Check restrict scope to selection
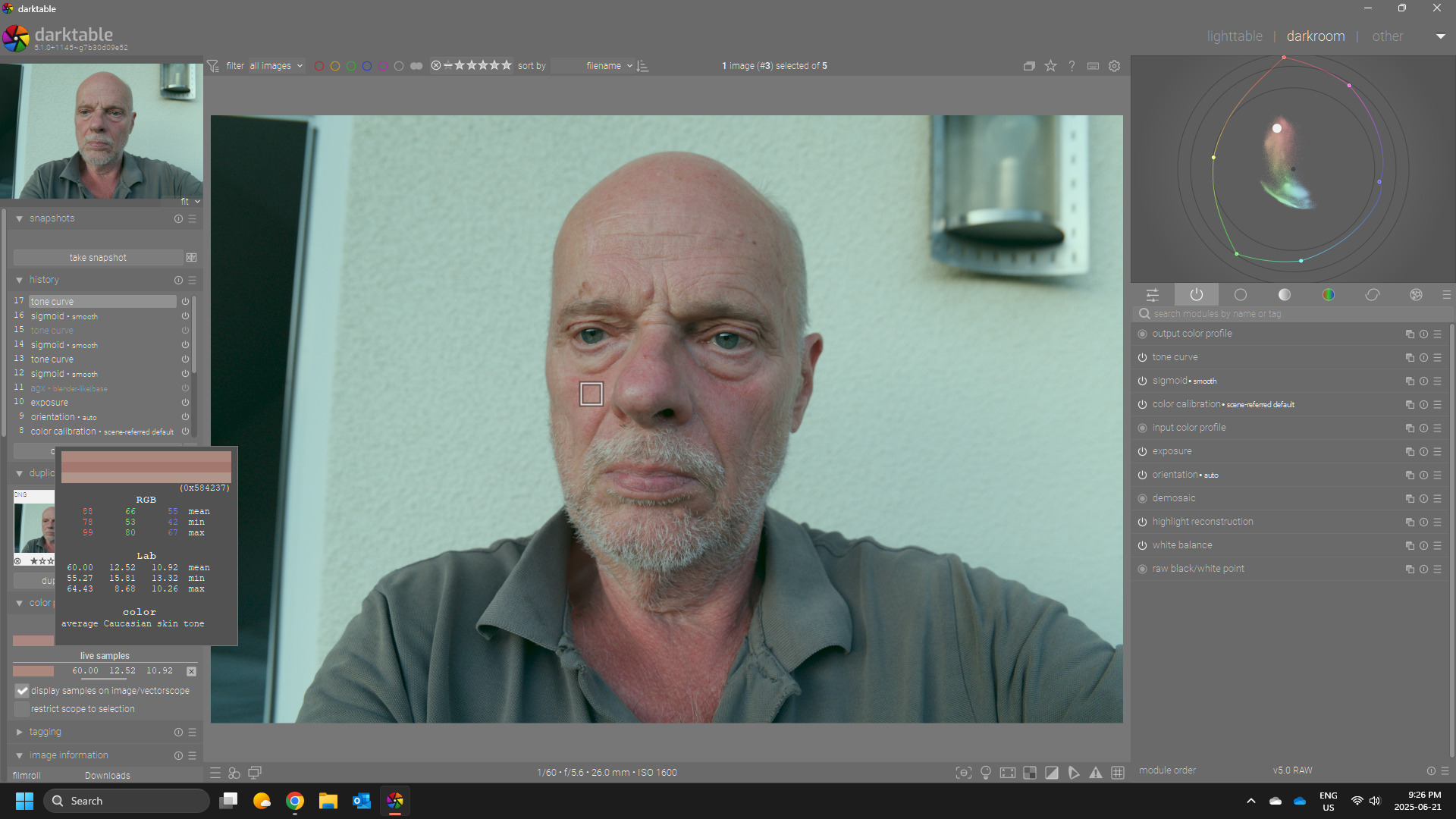Image resolution: width=1456 pixels, height=819 pixels. click(x=22, y=709)
